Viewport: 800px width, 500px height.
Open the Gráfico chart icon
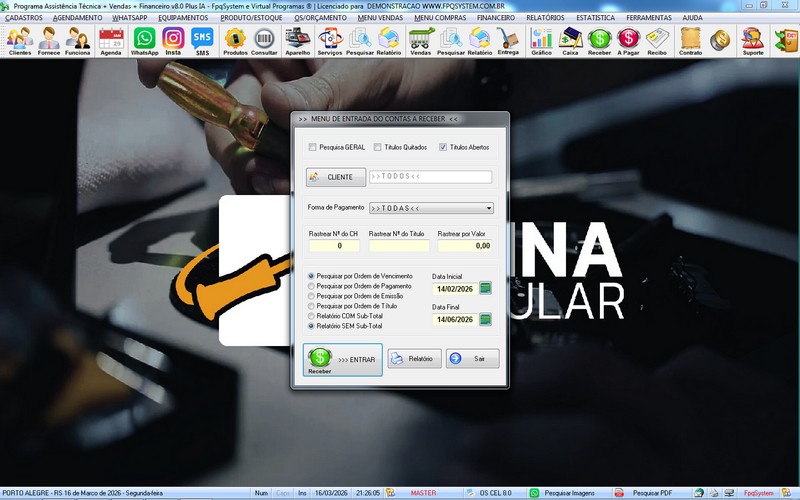coord(541,41)
